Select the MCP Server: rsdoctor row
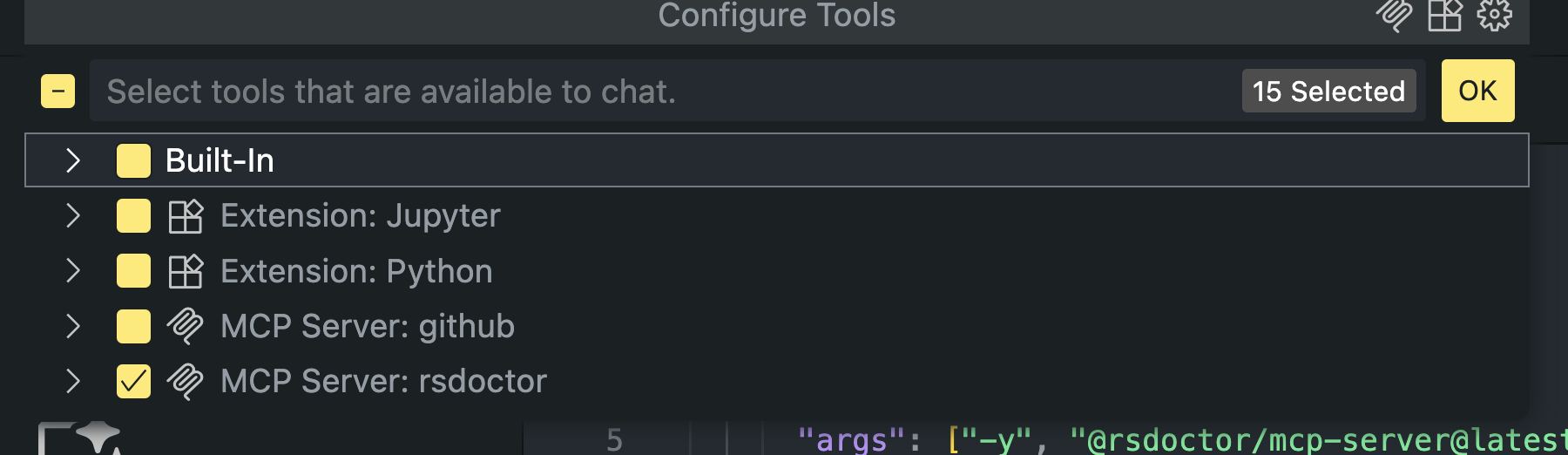Image resolution: width=1568 pixels, height=455 pixels. (777, 381)
